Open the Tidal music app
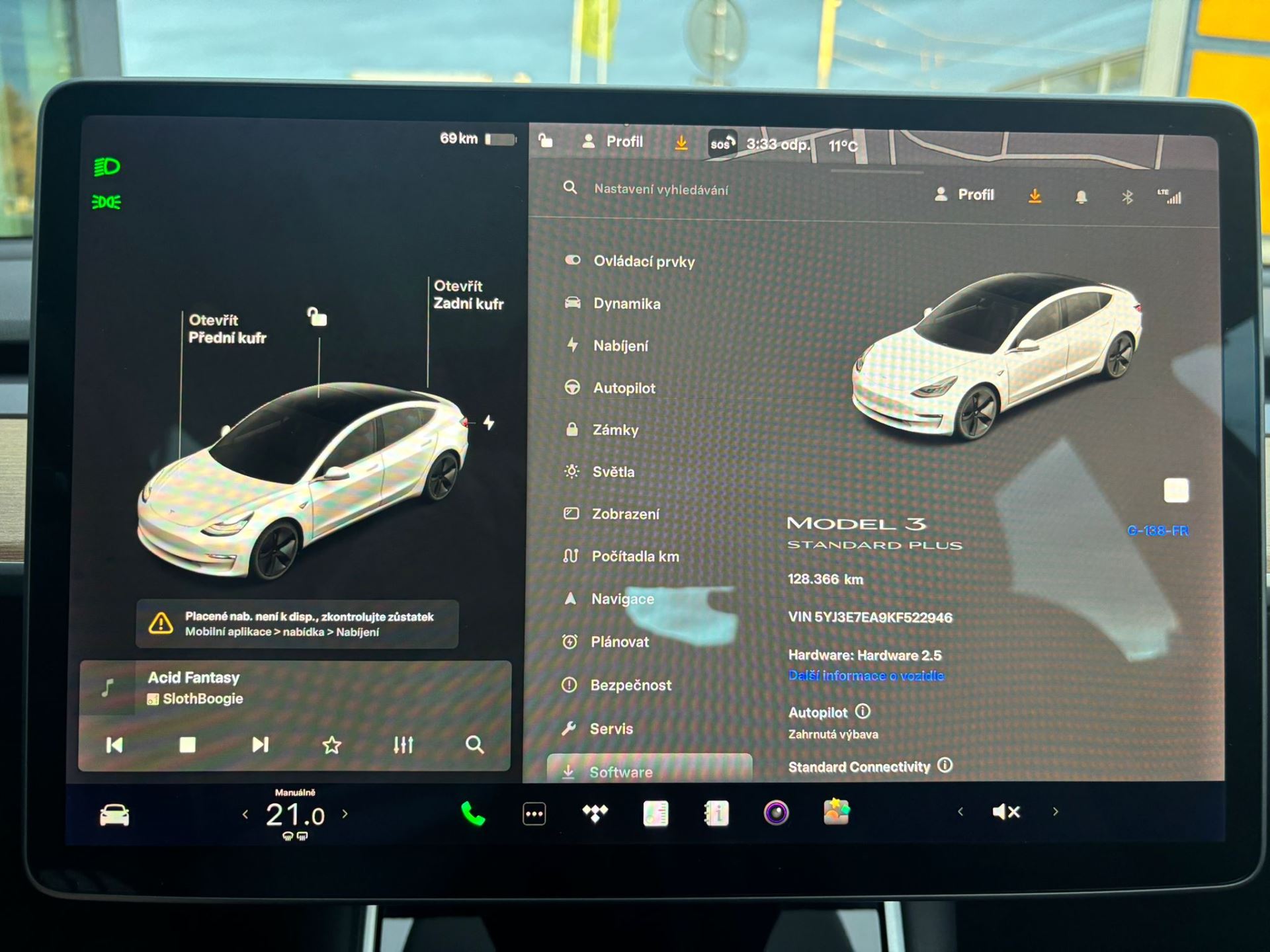 coord(595,813)
